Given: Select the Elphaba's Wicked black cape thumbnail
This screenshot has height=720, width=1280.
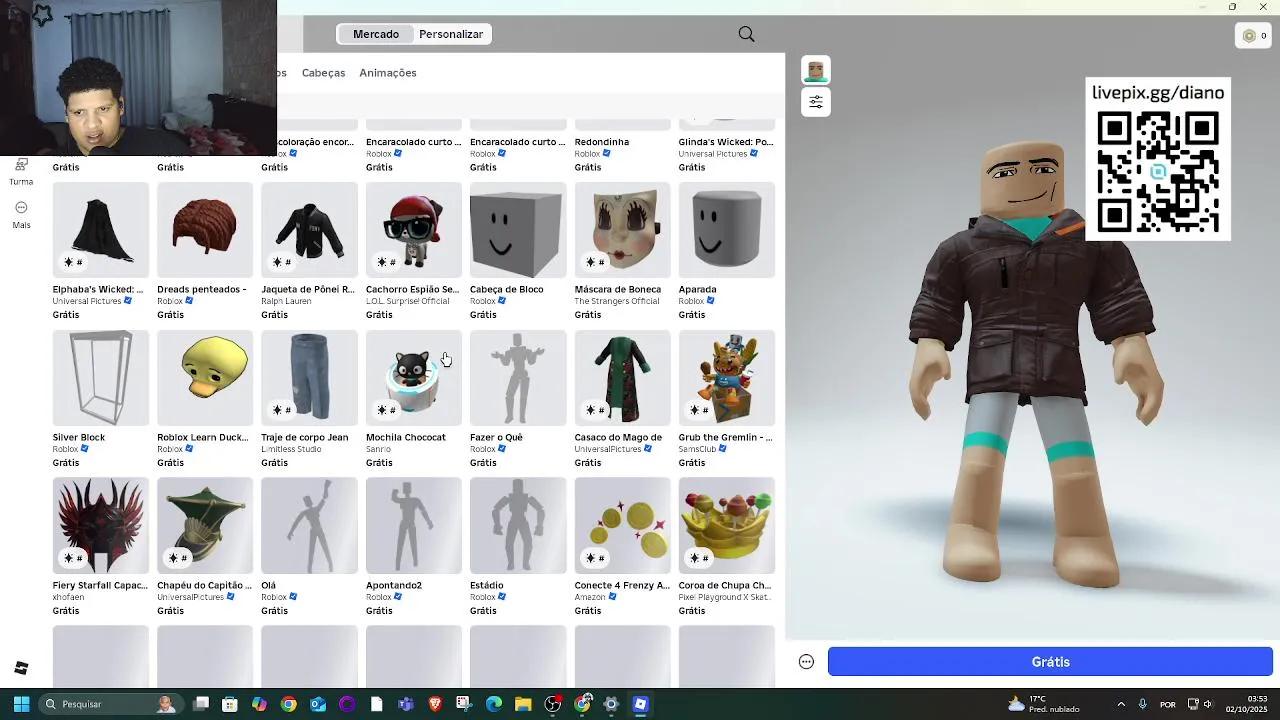Looking at the screenshot, I should pyautogui.click(x=101, y=230).
